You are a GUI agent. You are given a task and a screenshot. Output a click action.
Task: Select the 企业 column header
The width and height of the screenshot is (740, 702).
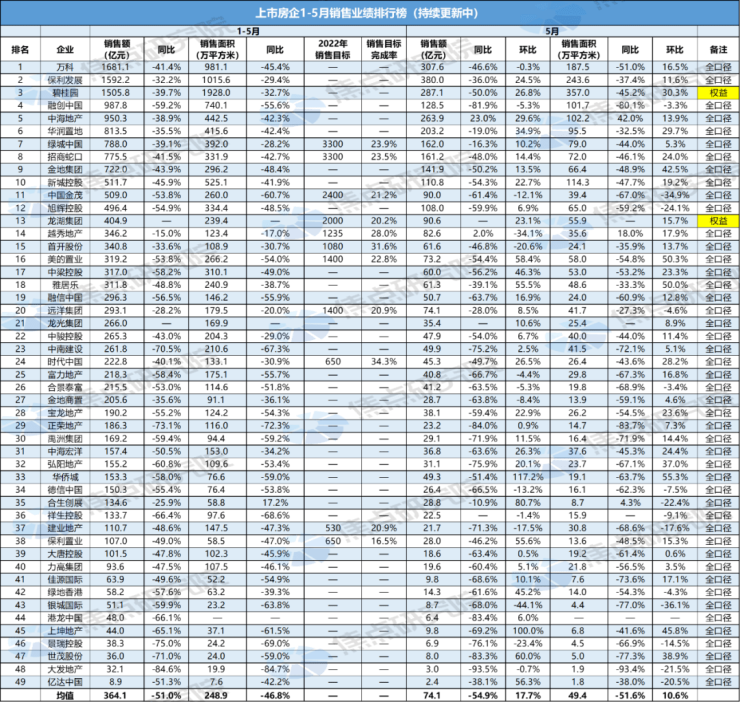click(65, 49)
